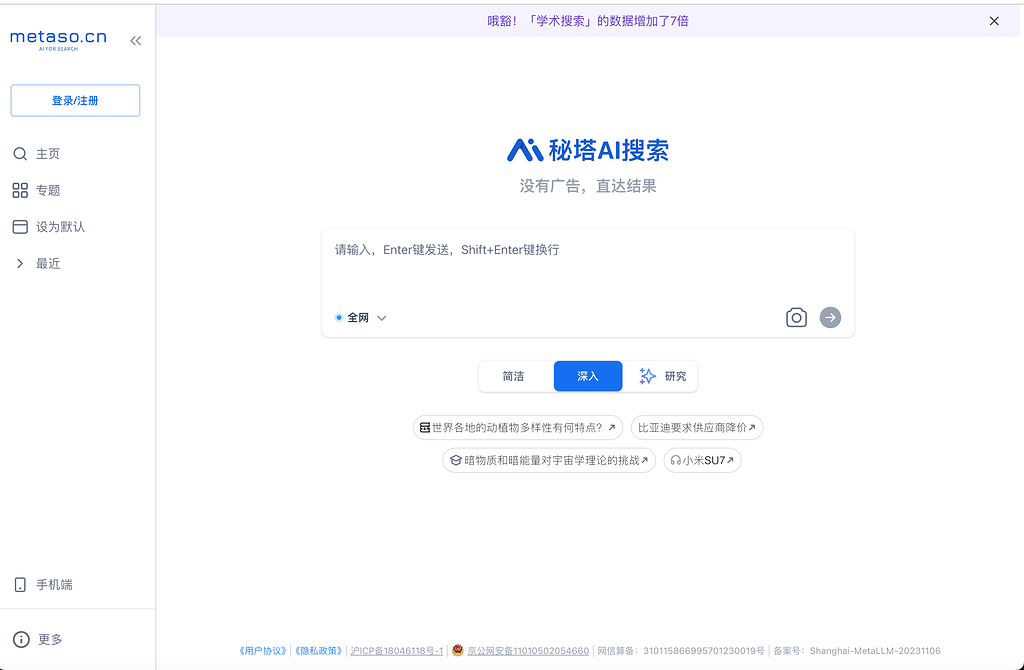Click the 学术搜索 data announcement text
The image size is (1024, 670).
pyautogui.click(x=588, y=21)
